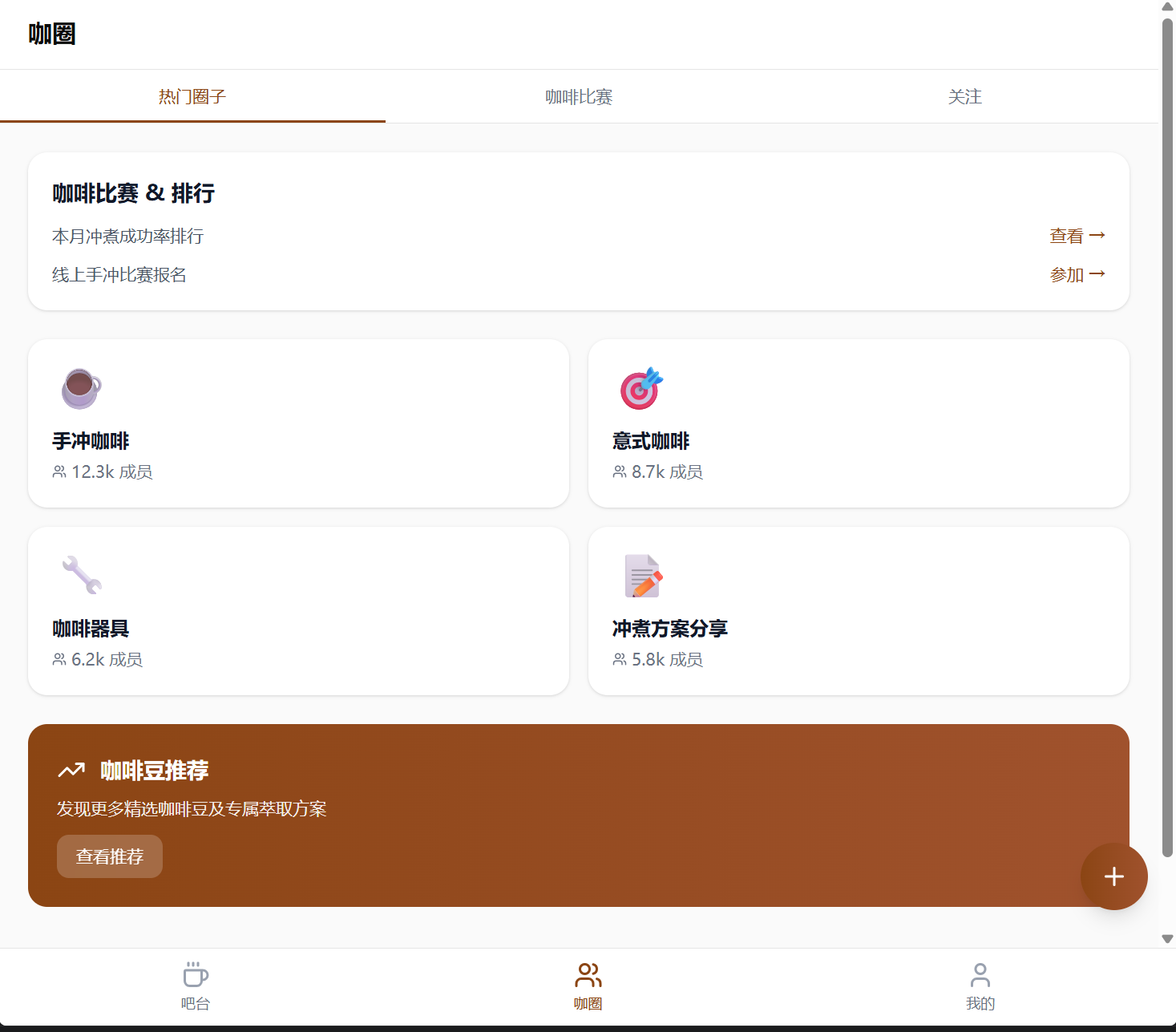Click the 6.2k 成员 member count

(98, 660)
